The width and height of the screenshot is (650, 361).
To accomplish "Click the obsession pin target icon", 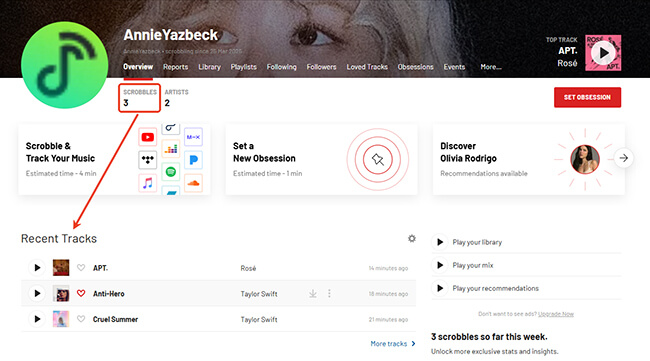I will coord(378,159).
